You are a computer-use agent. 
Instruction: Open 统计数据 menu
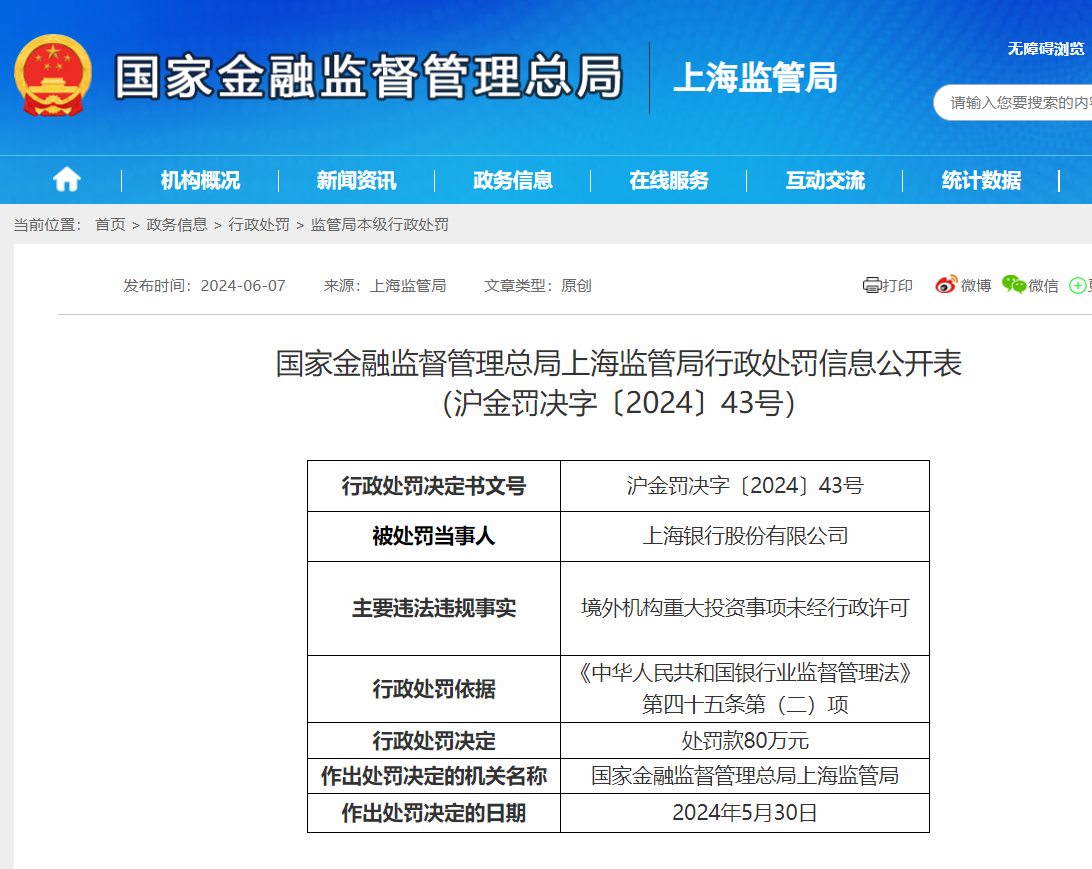tap(981, 180)
